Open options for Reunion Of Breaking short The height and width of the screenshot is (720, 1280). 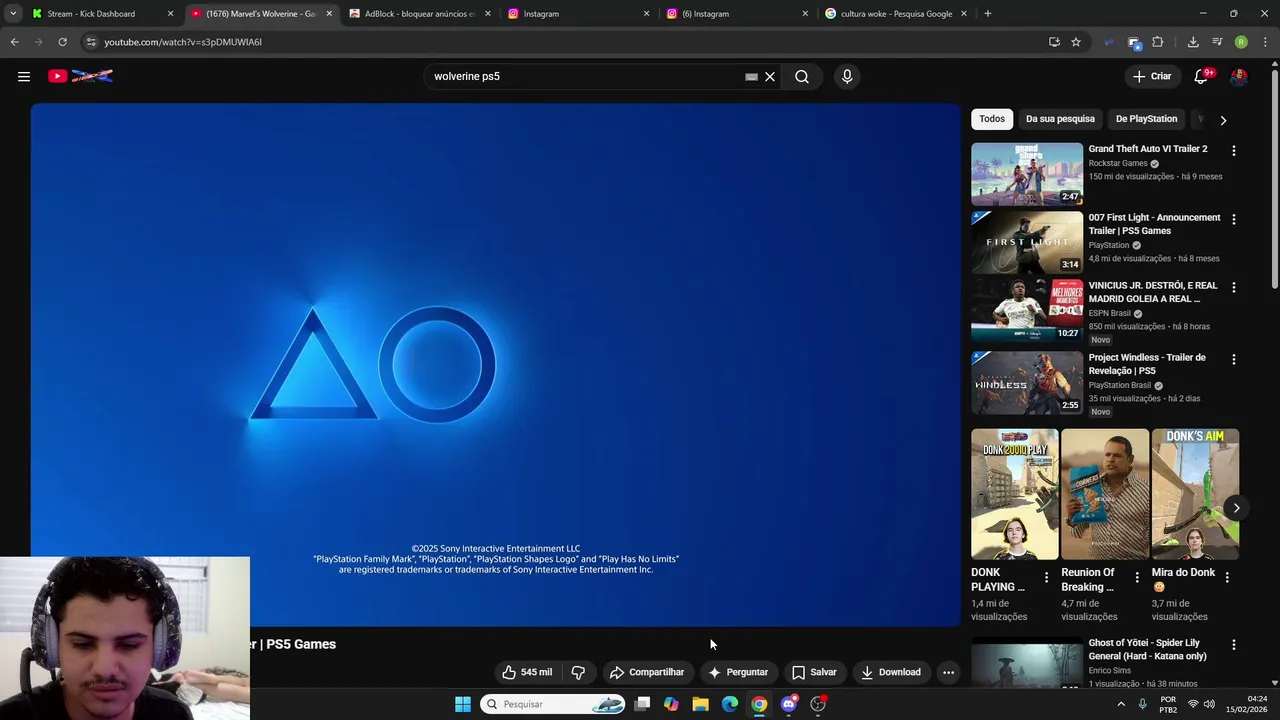click(x=1136, y=577)
